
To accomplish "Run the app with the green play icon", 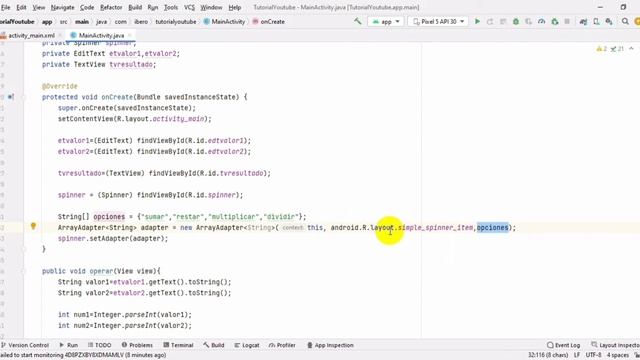I will pyautogui.click(x=477, y=21).
